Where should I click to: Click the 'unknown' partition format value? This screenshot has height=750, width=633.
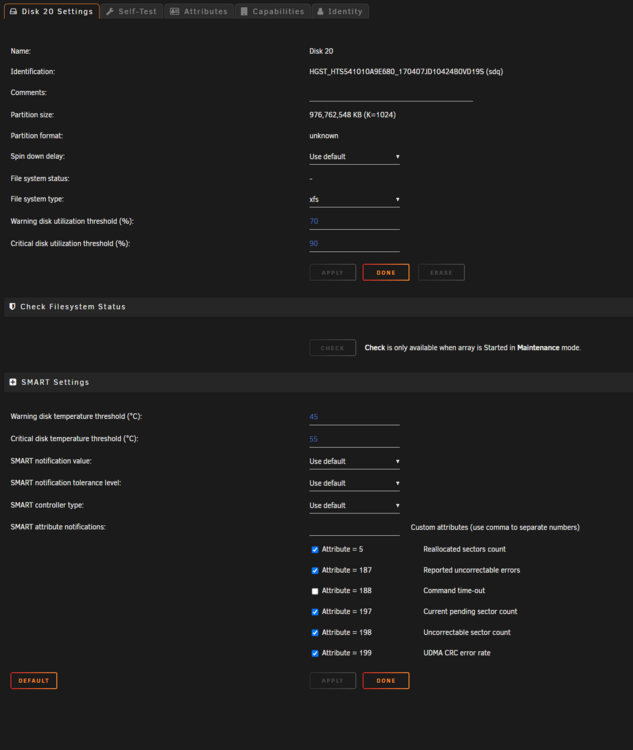324,136
